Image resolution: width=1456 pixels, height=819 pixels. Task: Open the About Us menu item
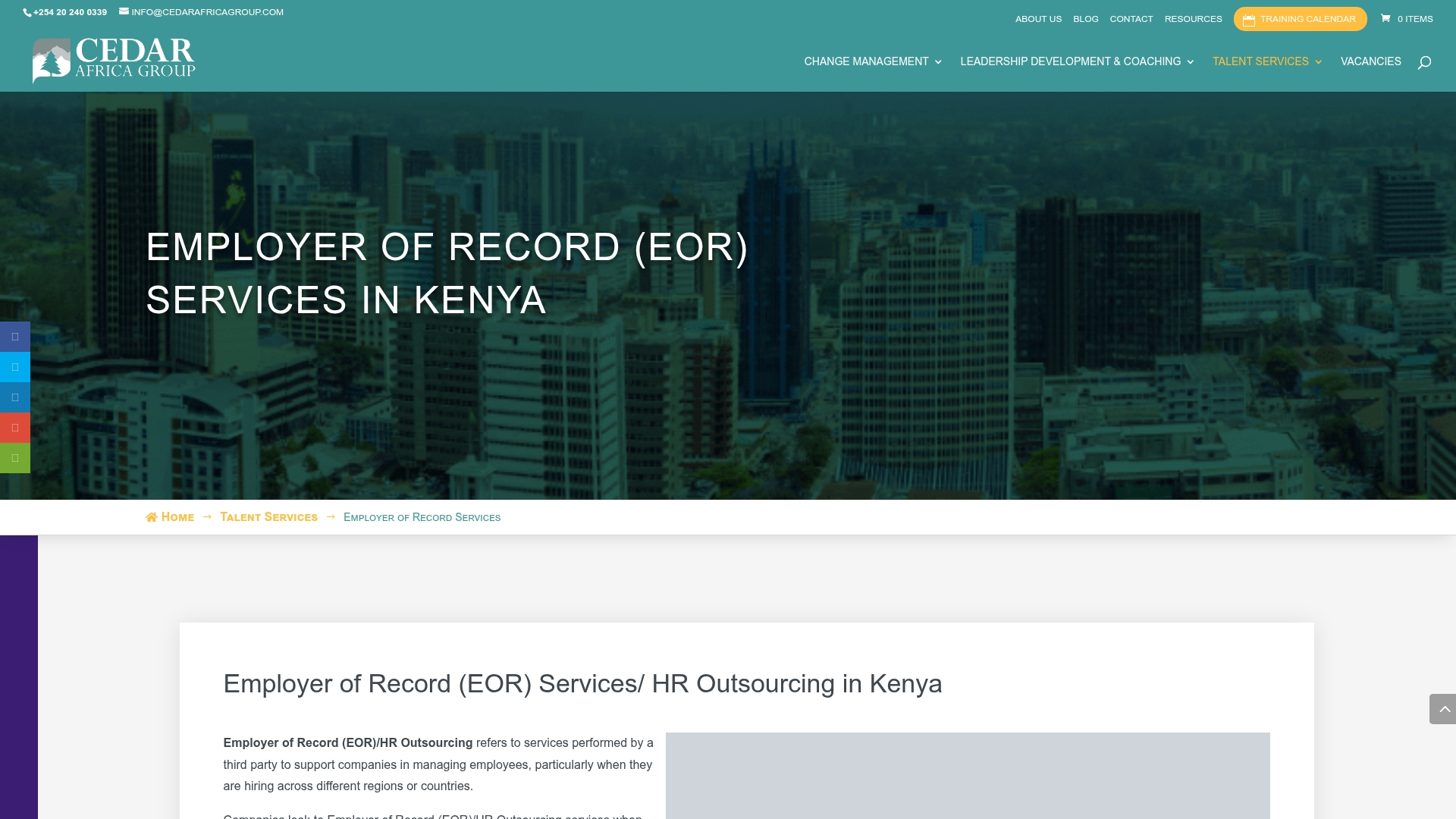tap(1037, 18)
